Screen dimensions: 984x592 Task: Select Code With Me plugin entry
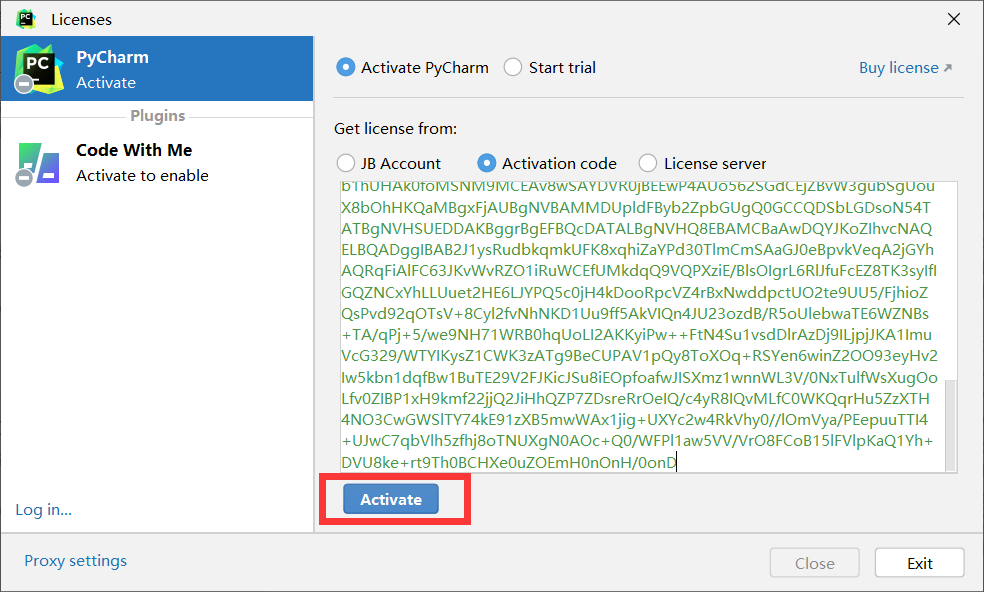[x=157, y=163]
